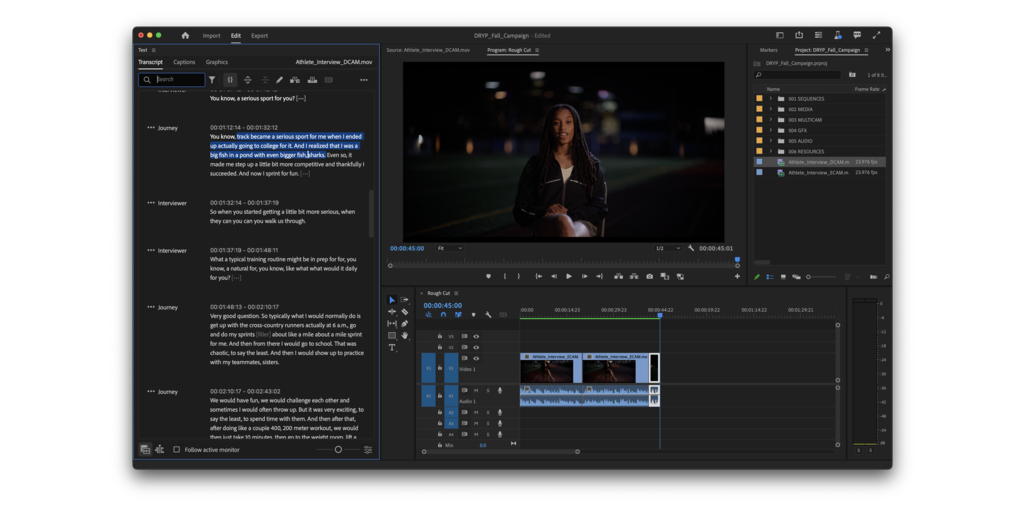
Task: Click the transcript filter funnel icon
Action: [x=212, y=80]
